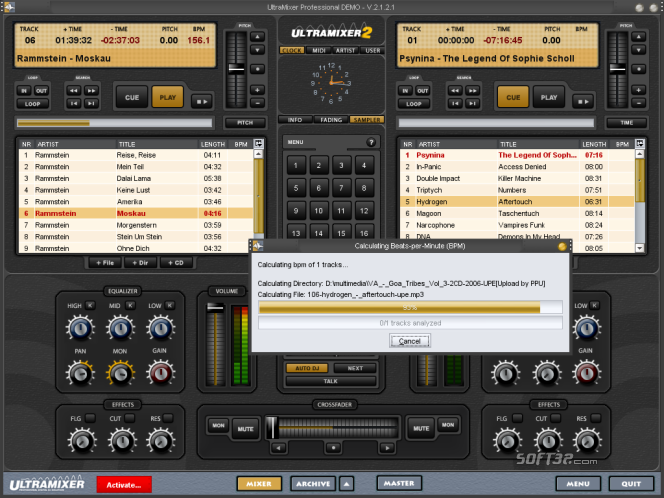The image size is (664, 498).
Task: Click right deck pitch down arrow
Action: coord(638,50)
